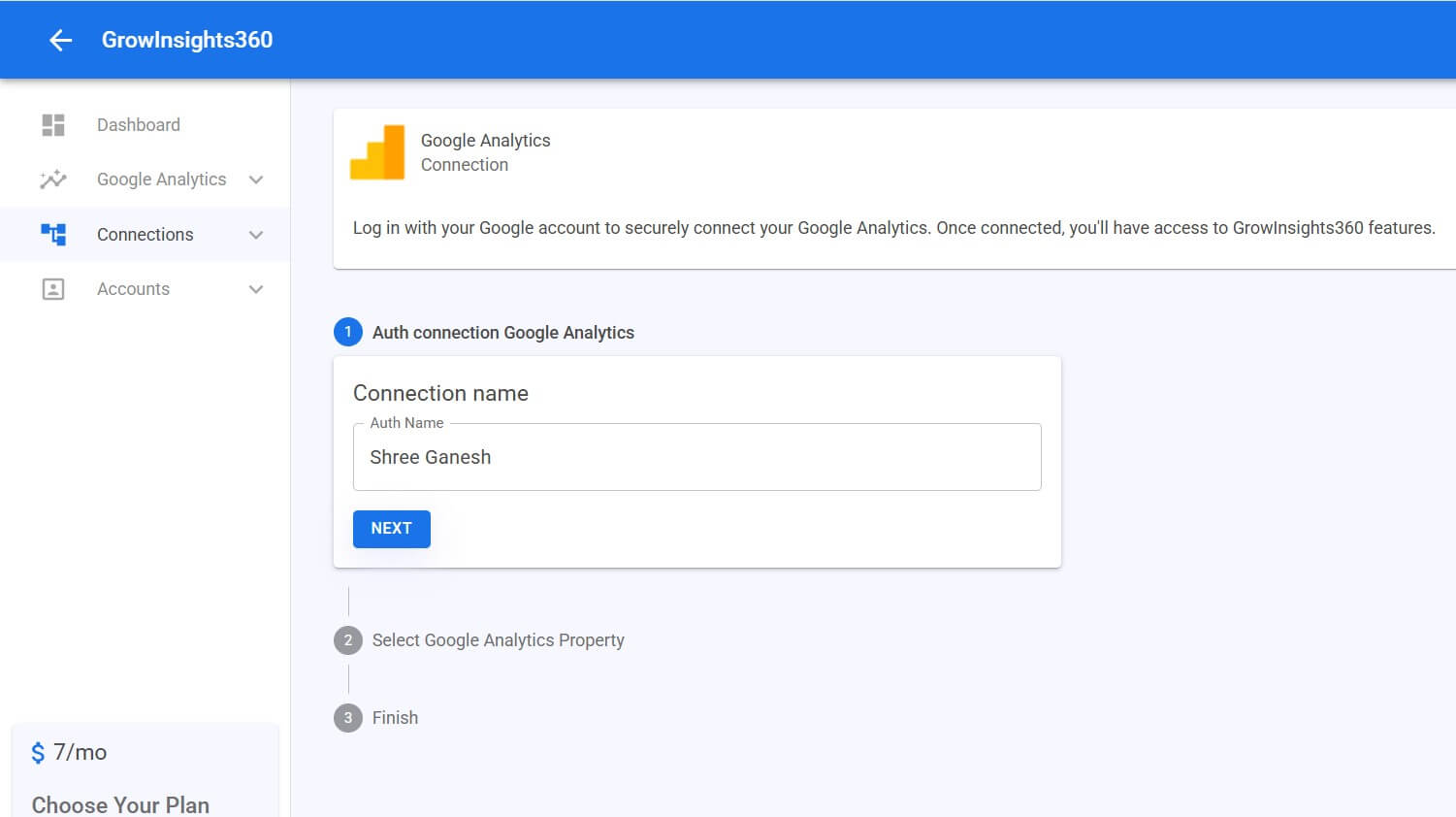Select the Finish step

pyautogui.click(x=395, y=718)
